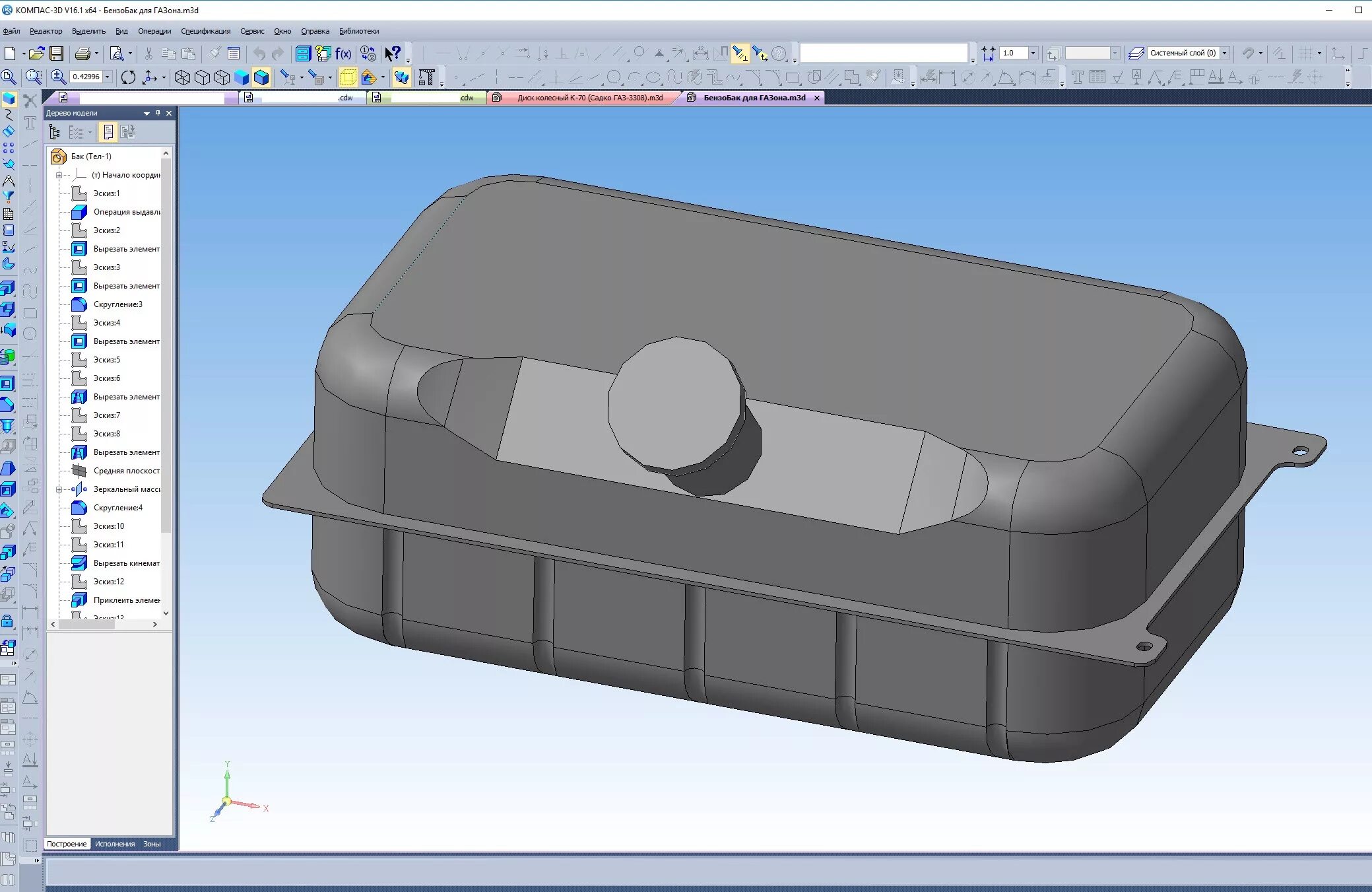The width and height of the screenshot is (1372, 892).
Task: Open the Variables f(x) panel
Action: coord(343,53)
